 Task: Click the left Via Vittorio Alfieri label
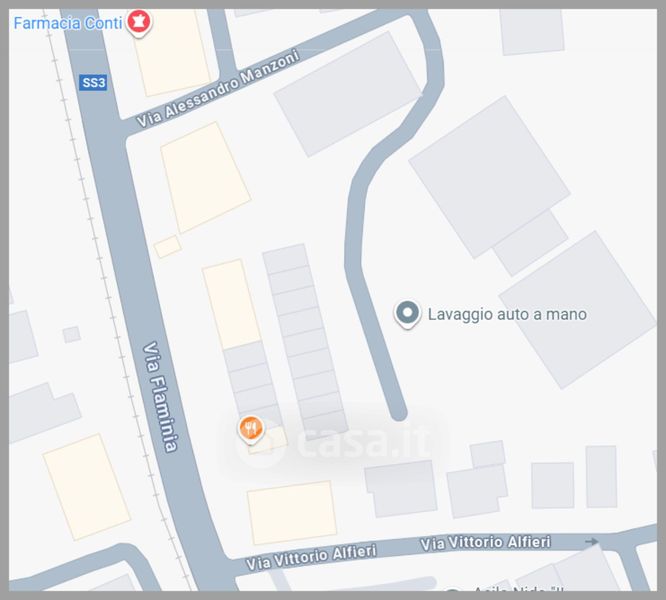pyautogui.click(x=311, y=557)
